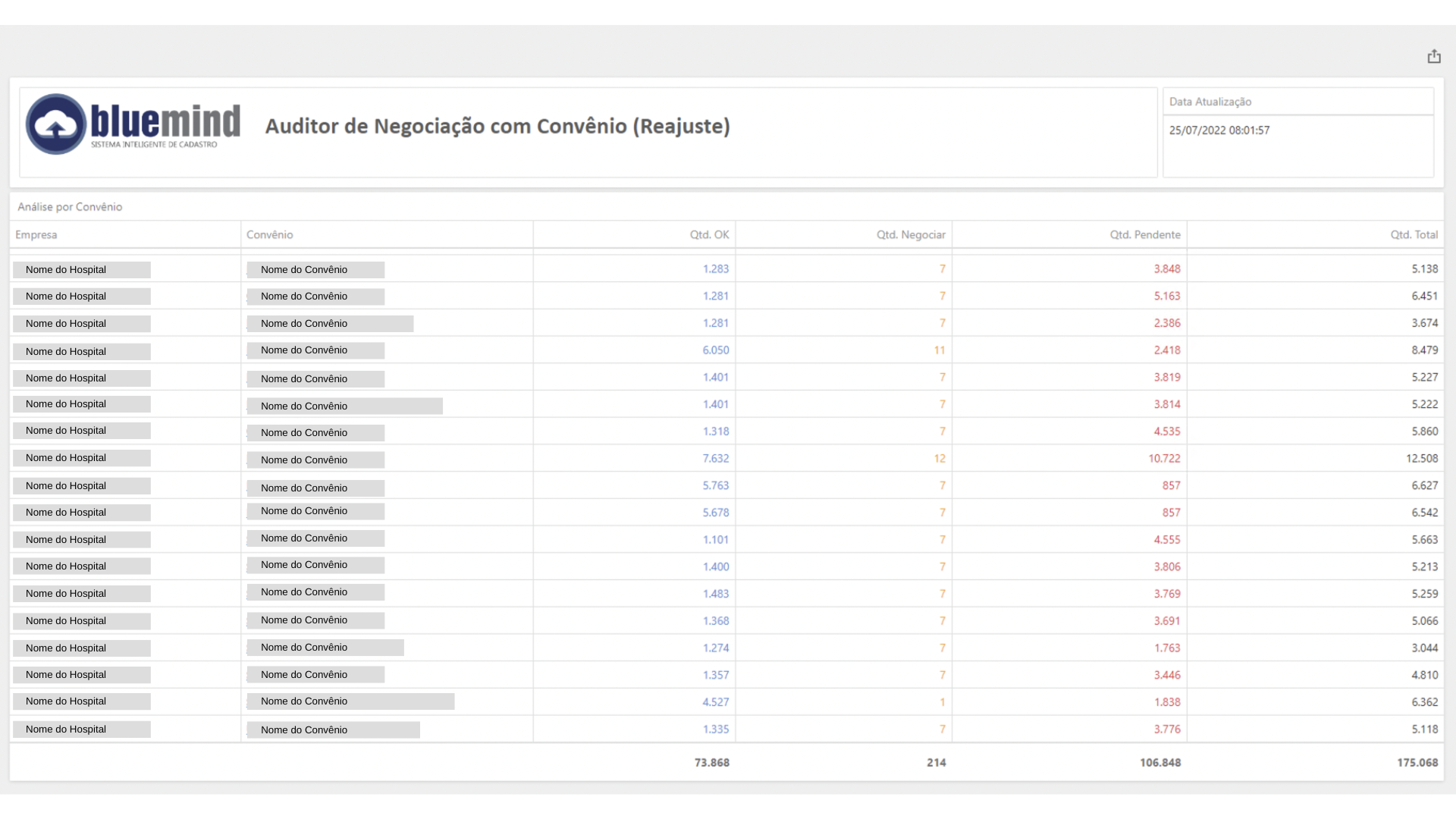Click the share/export icon at top right
1456x819 pixels.
point(1433,57)
